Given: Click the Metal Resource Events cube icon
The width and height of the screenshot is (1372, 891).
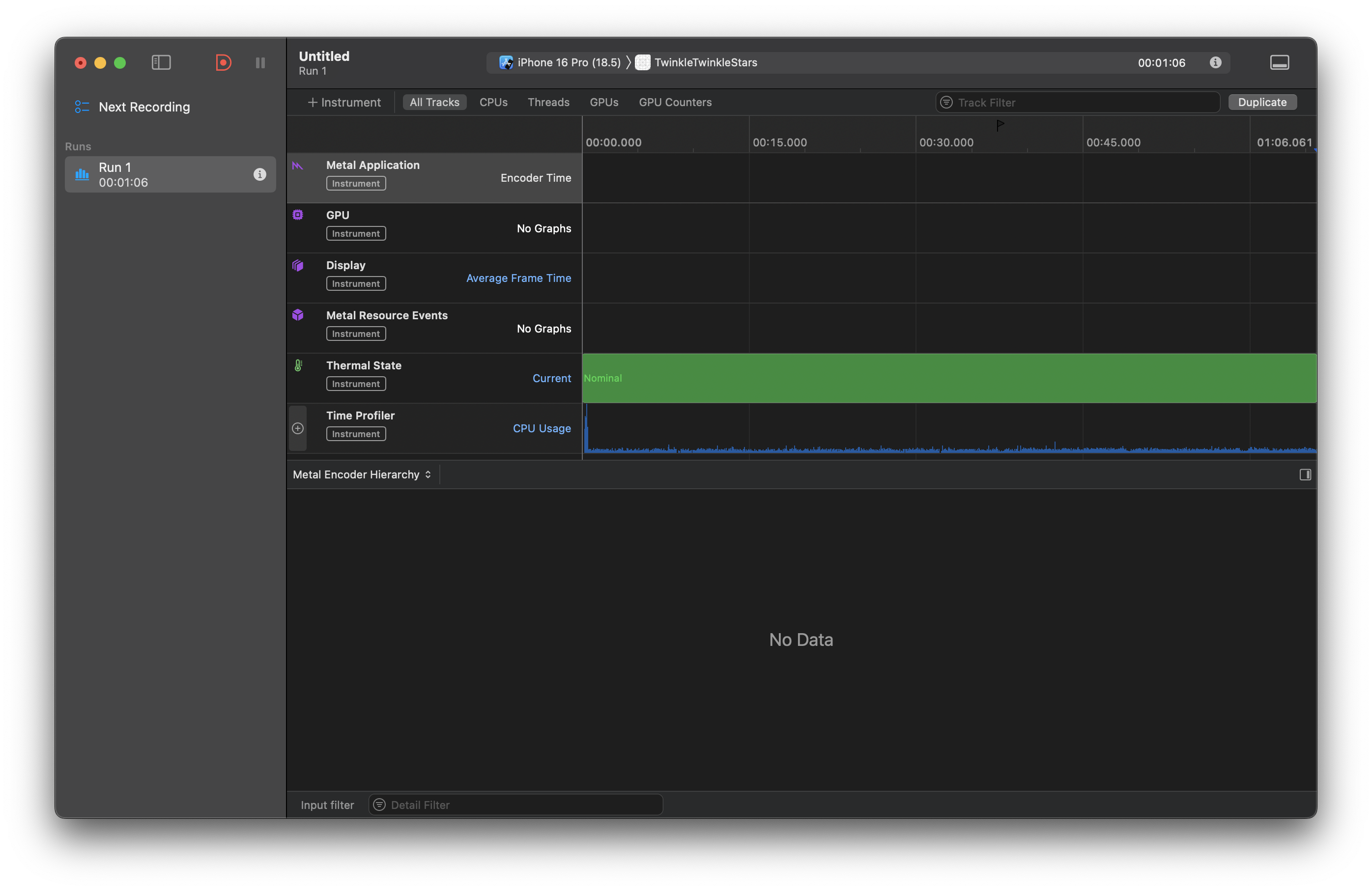Looking at the screenshot, I should pos(297,315).
